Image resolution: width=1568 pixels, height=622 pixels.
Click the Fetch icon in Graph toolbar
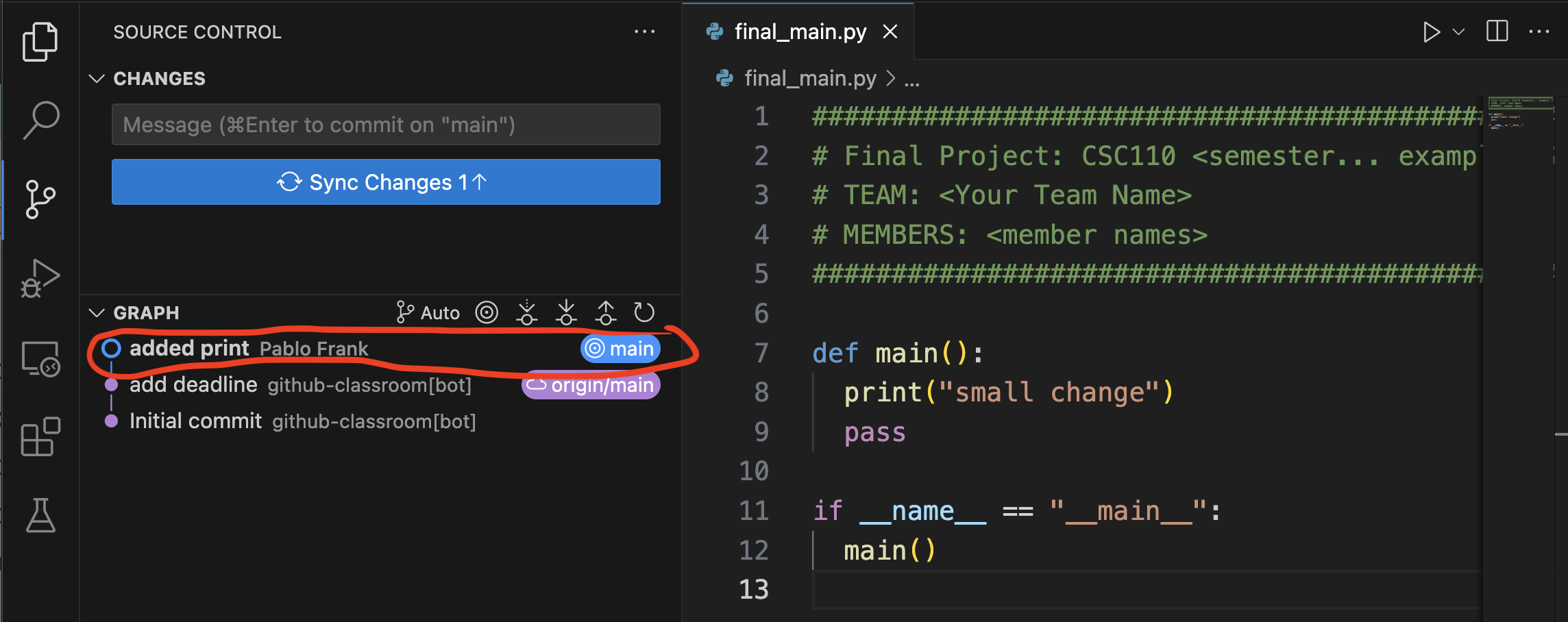[526, 313]
